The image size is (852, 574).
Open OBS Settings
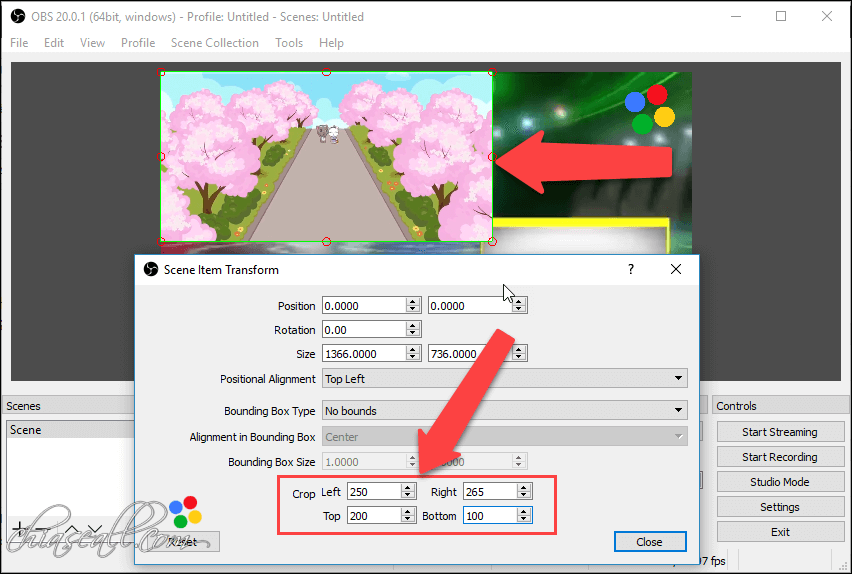(x=780, y=507)
